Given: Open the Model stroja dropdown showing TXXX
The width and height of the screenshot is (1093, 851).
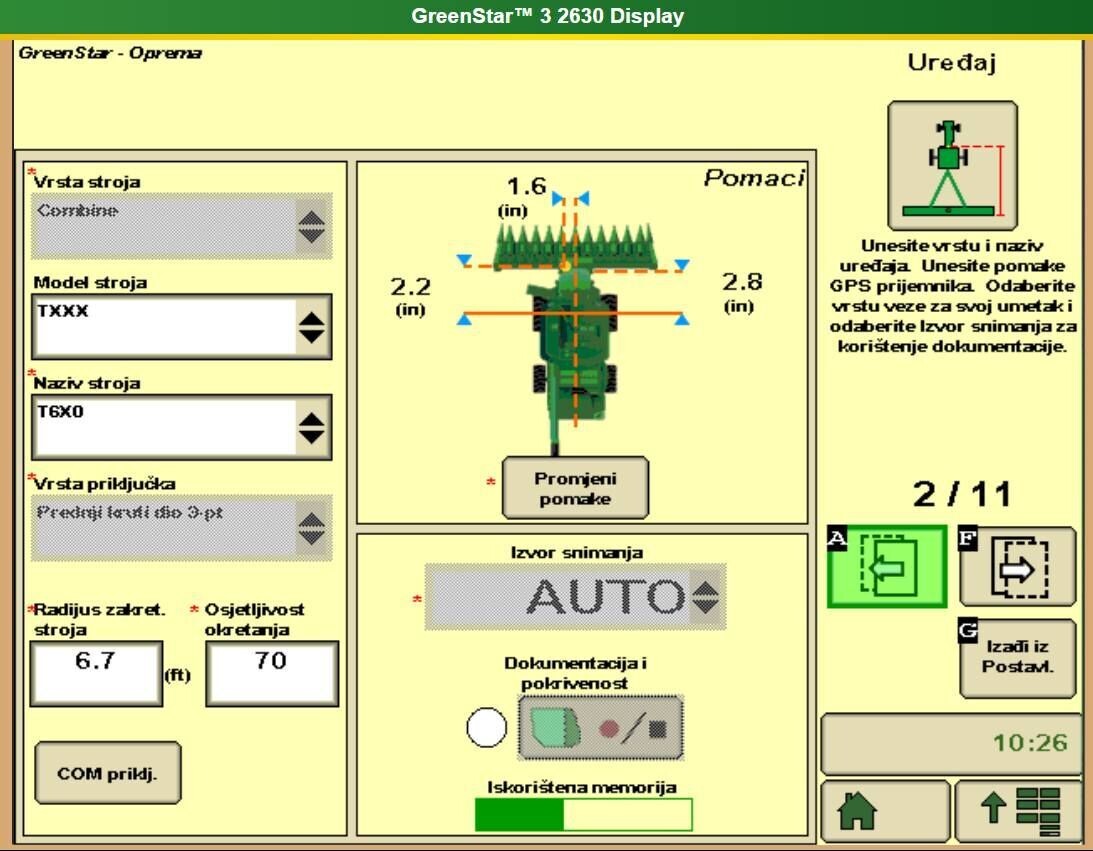Looking at the screenshot, I should pos(181,326).
